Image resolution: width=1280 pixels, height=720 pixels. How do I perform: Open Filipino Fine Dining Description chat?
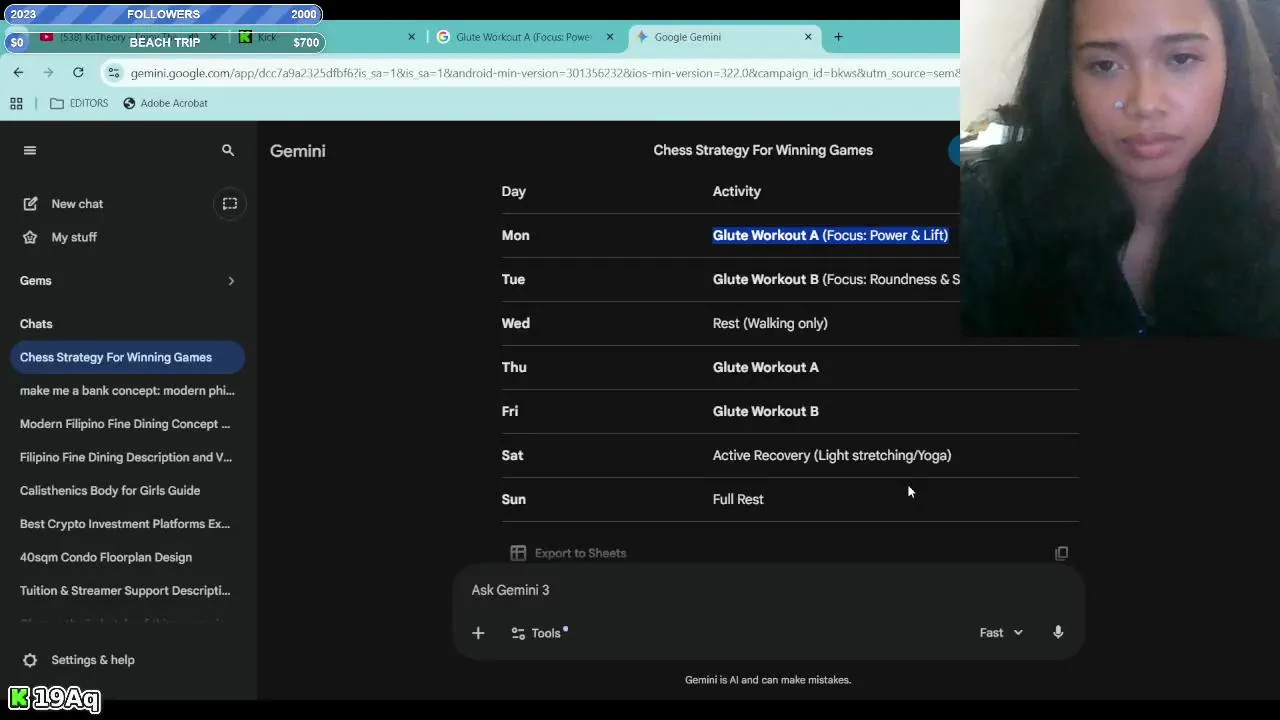tap(128, 457)
